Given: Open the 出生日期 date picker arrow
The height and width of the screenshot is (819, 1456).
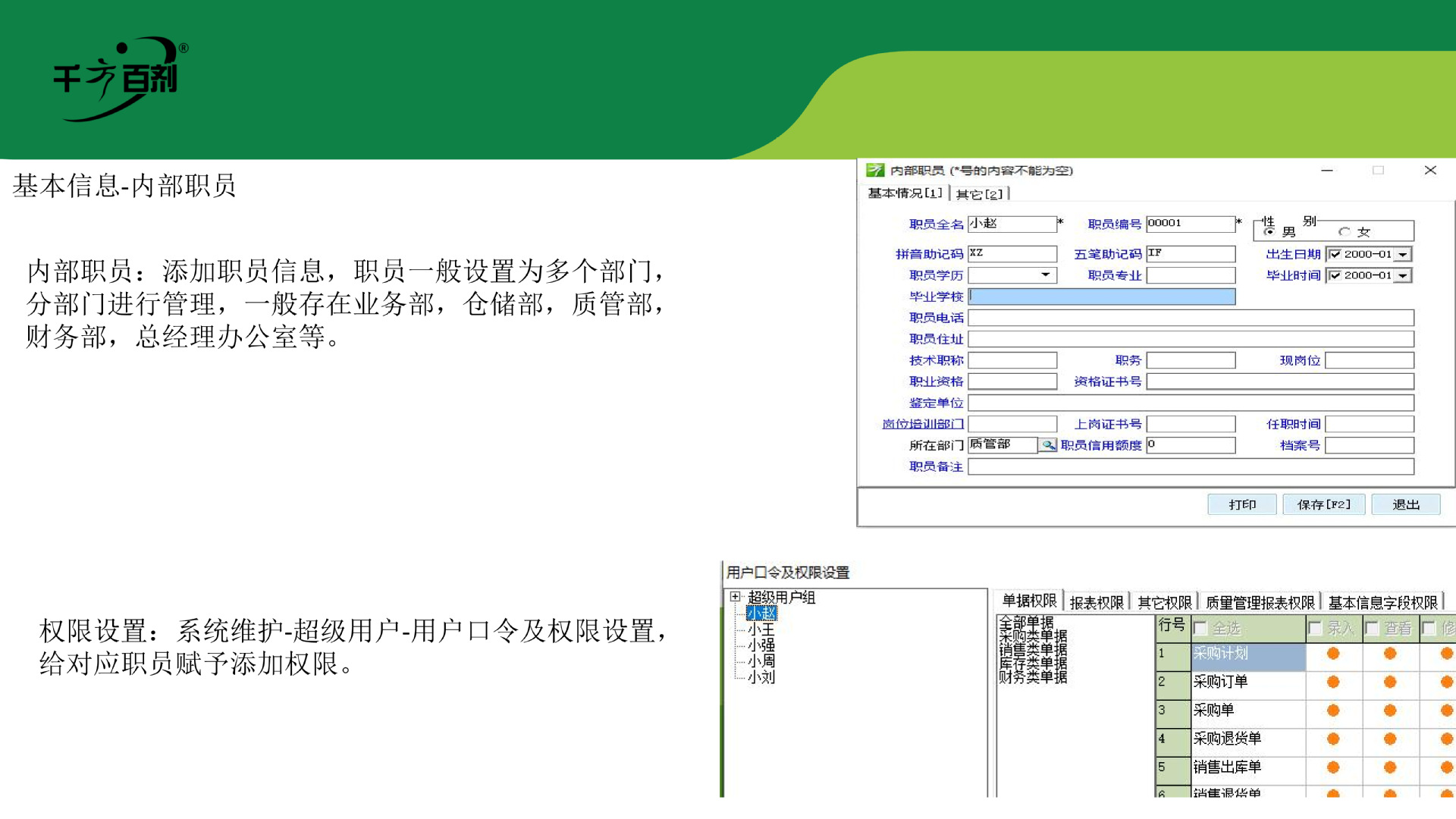Looking at the screenshot, I should click(1403, 255).
